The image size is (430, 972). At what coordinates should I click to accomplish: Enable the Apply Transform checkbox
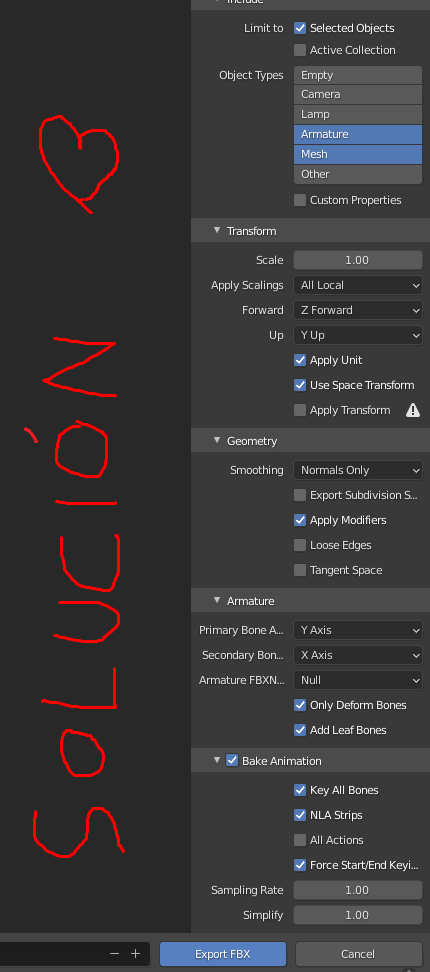click(x=300, y=410)
